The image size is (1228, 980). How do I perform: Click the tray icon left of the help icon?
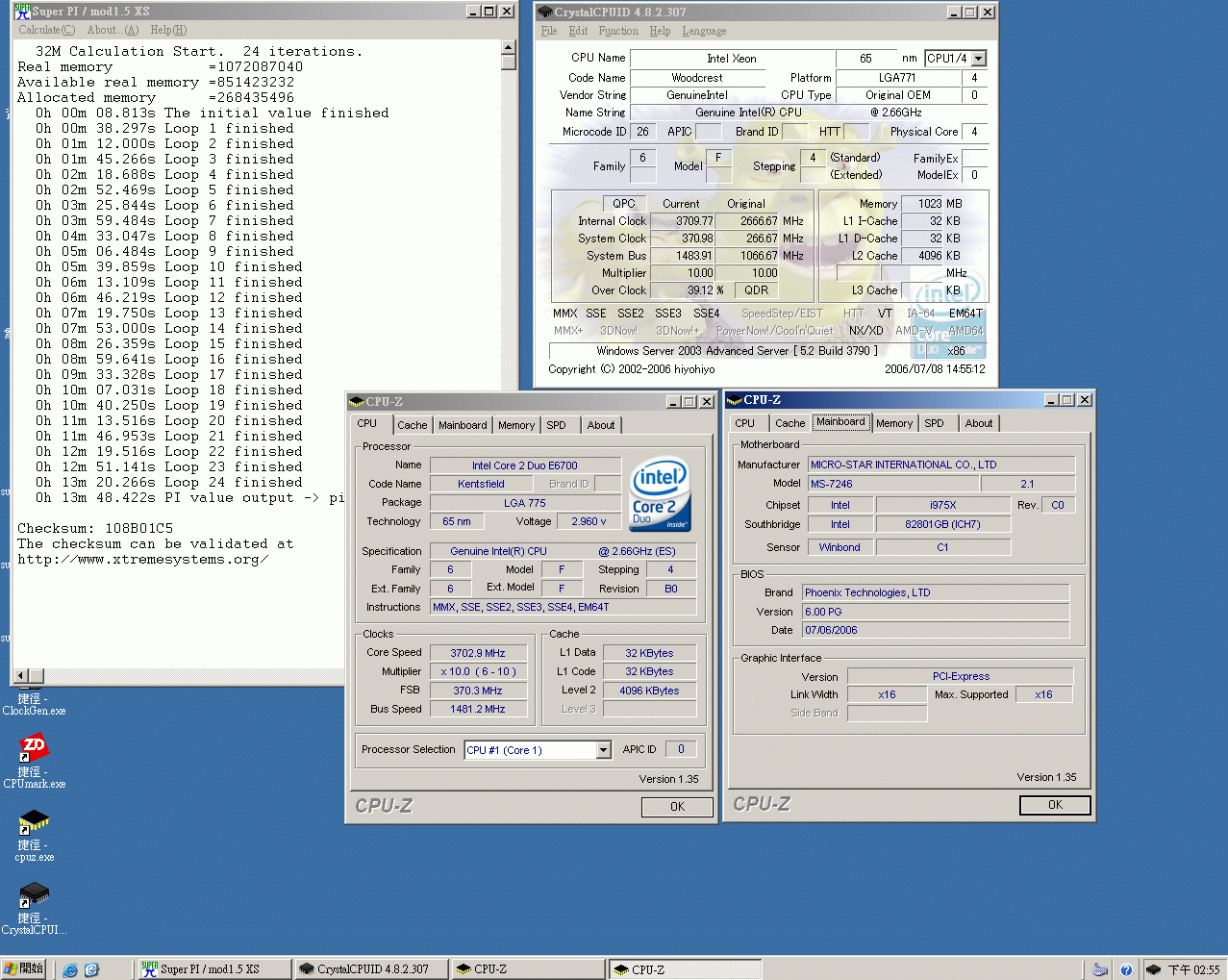click(1101, 969)
